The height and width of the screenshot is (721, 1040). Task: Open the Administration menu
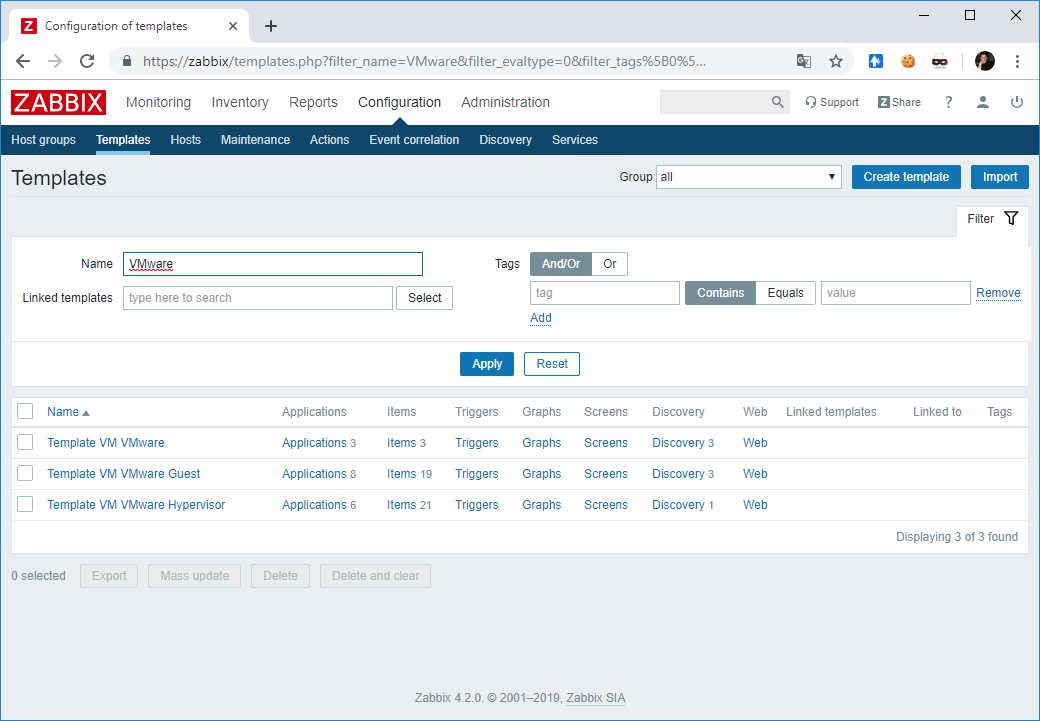pos(505,102)
